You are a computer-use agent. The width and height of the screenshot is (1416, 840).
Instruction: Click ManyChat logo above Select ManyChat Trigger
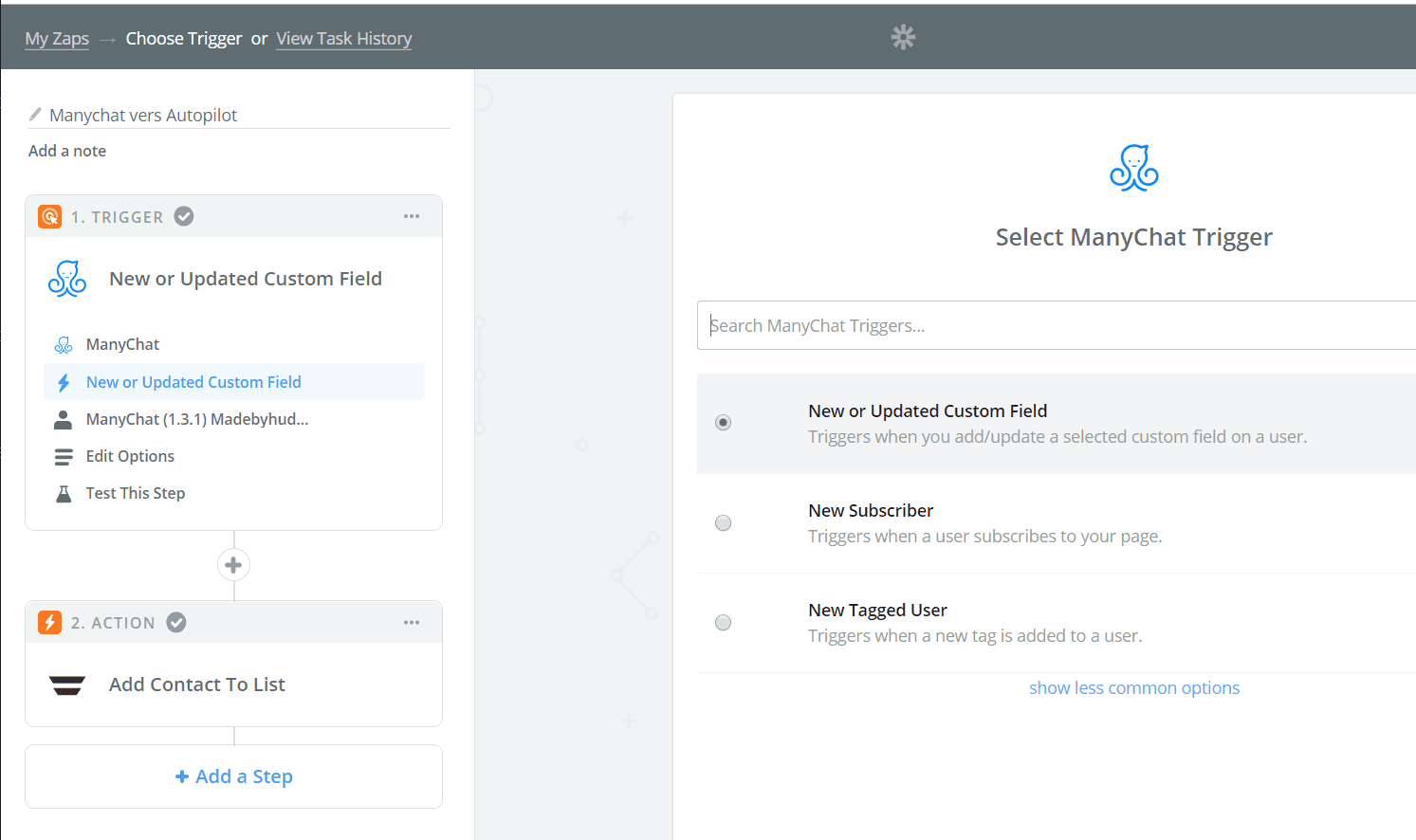[1134, 168]
